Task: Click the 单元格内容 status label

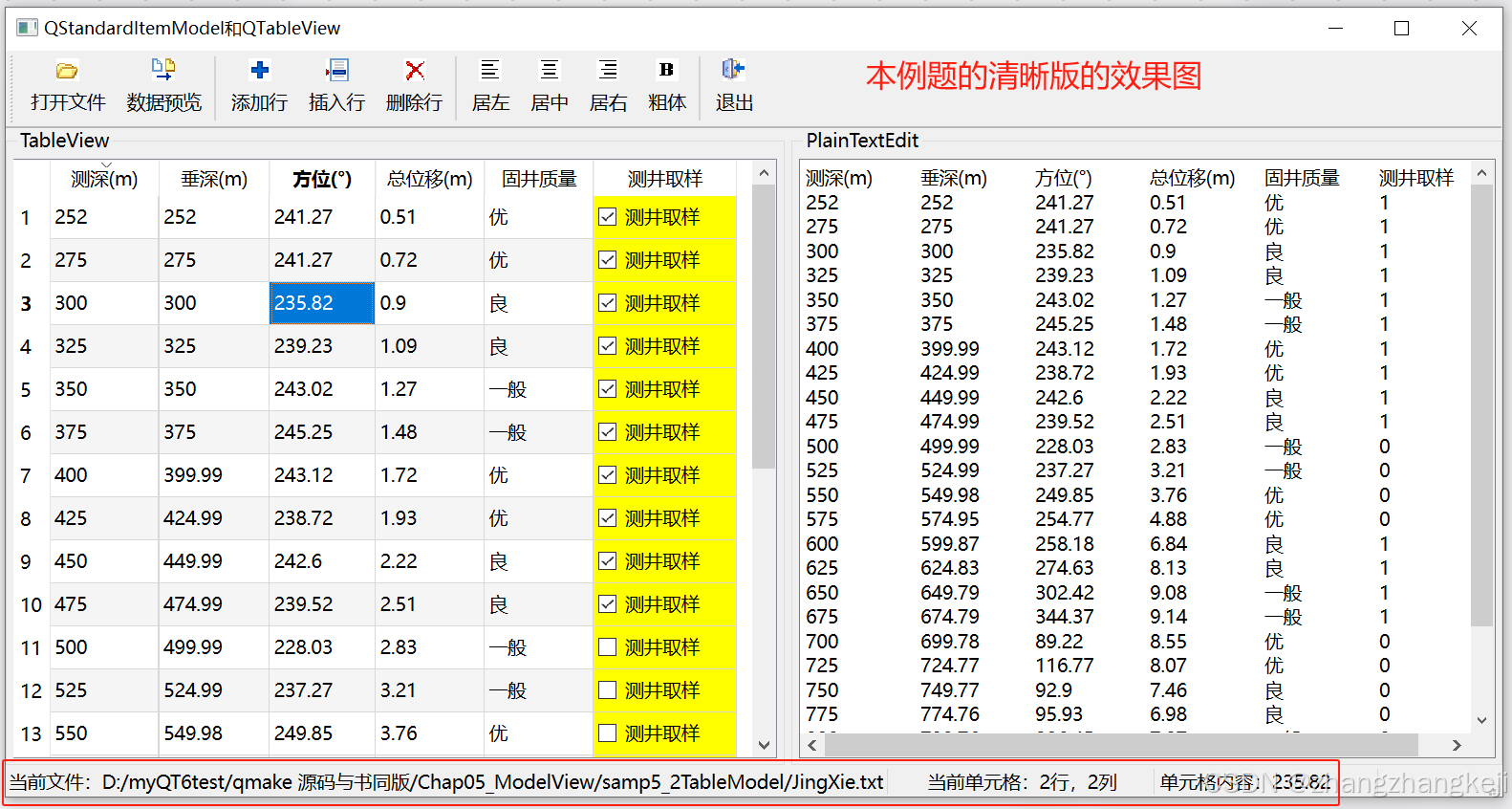Action: tap(1245, 782)
